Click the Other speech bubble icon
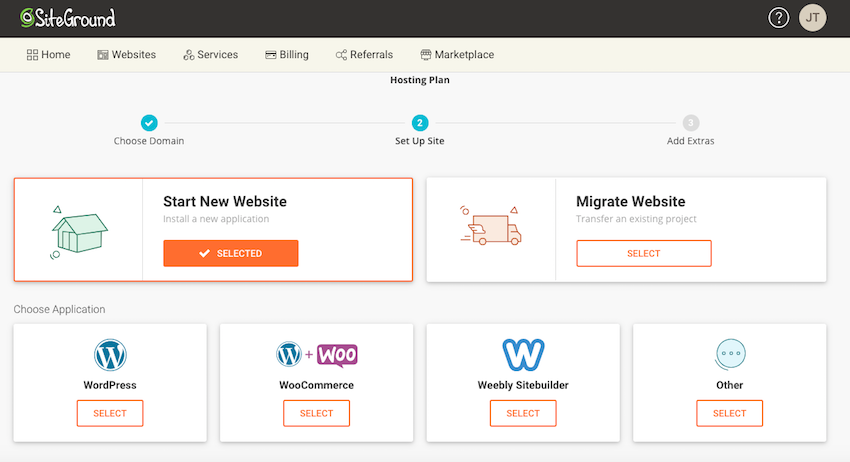850x462 pixels. [x=730, y=354]
